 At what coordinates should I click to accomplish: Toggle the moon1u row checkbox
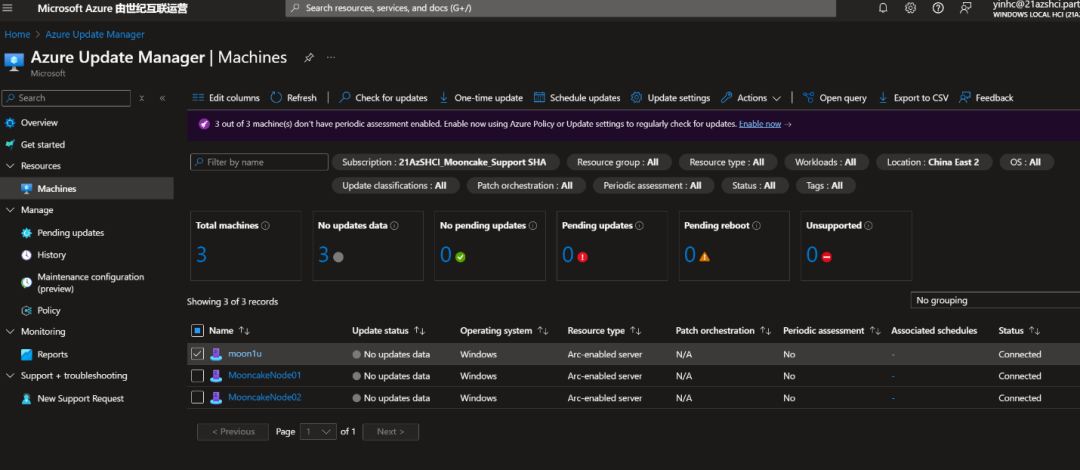pyautogui.click(x=197, y=354)
